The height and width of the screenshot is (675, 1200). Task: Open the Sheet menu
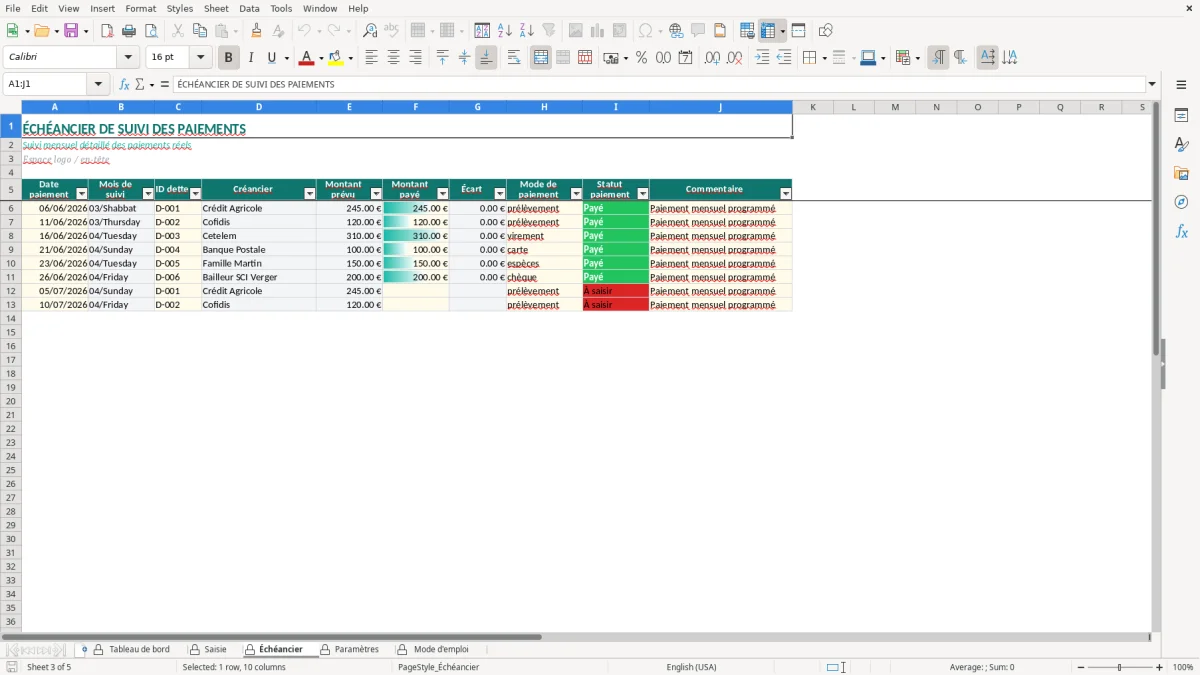click(216, 8)
